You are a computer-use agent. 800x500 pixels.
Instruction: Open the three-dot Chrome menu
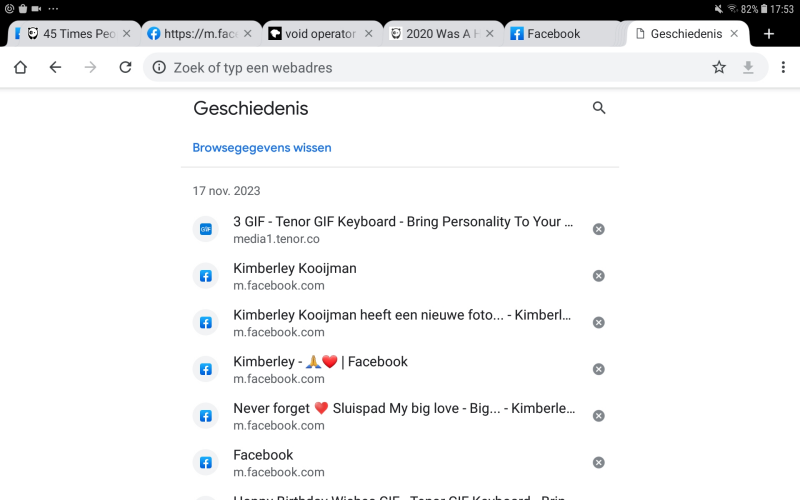pos(783,67)
